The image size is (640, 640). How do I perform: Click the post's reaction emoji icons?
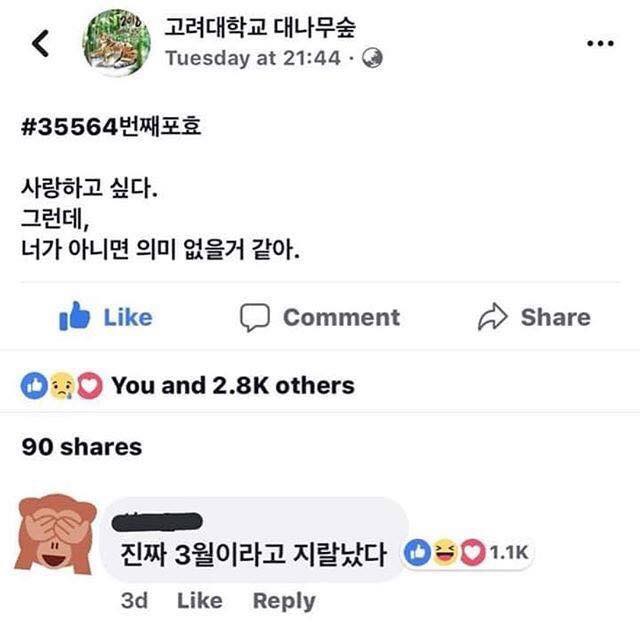tap(62, 385)
